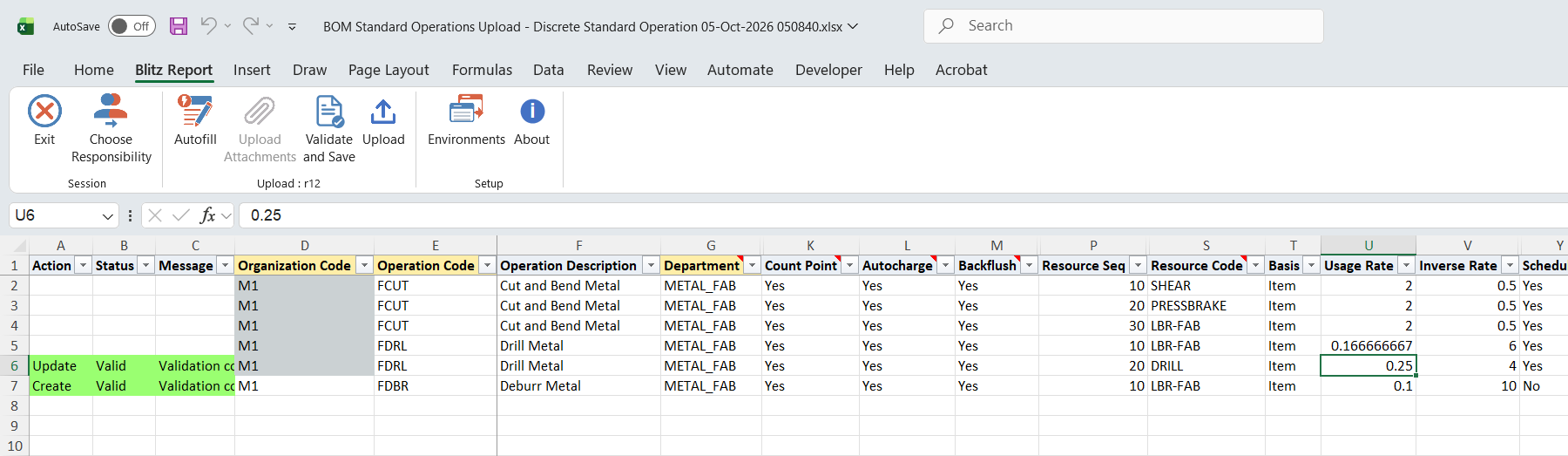Open the File menu

[33, 70]
